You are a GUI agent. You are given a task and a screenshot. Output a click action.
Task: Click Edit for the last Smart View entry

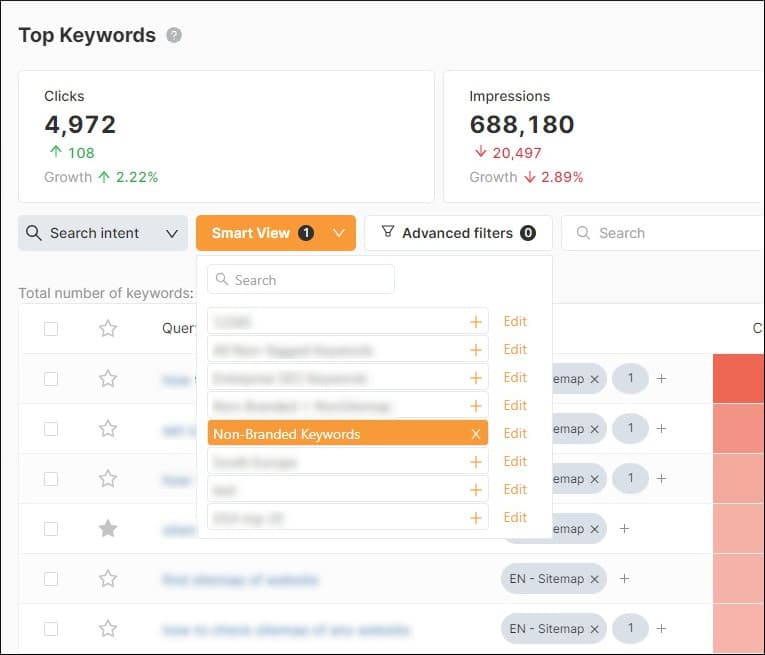pos(515,517)
